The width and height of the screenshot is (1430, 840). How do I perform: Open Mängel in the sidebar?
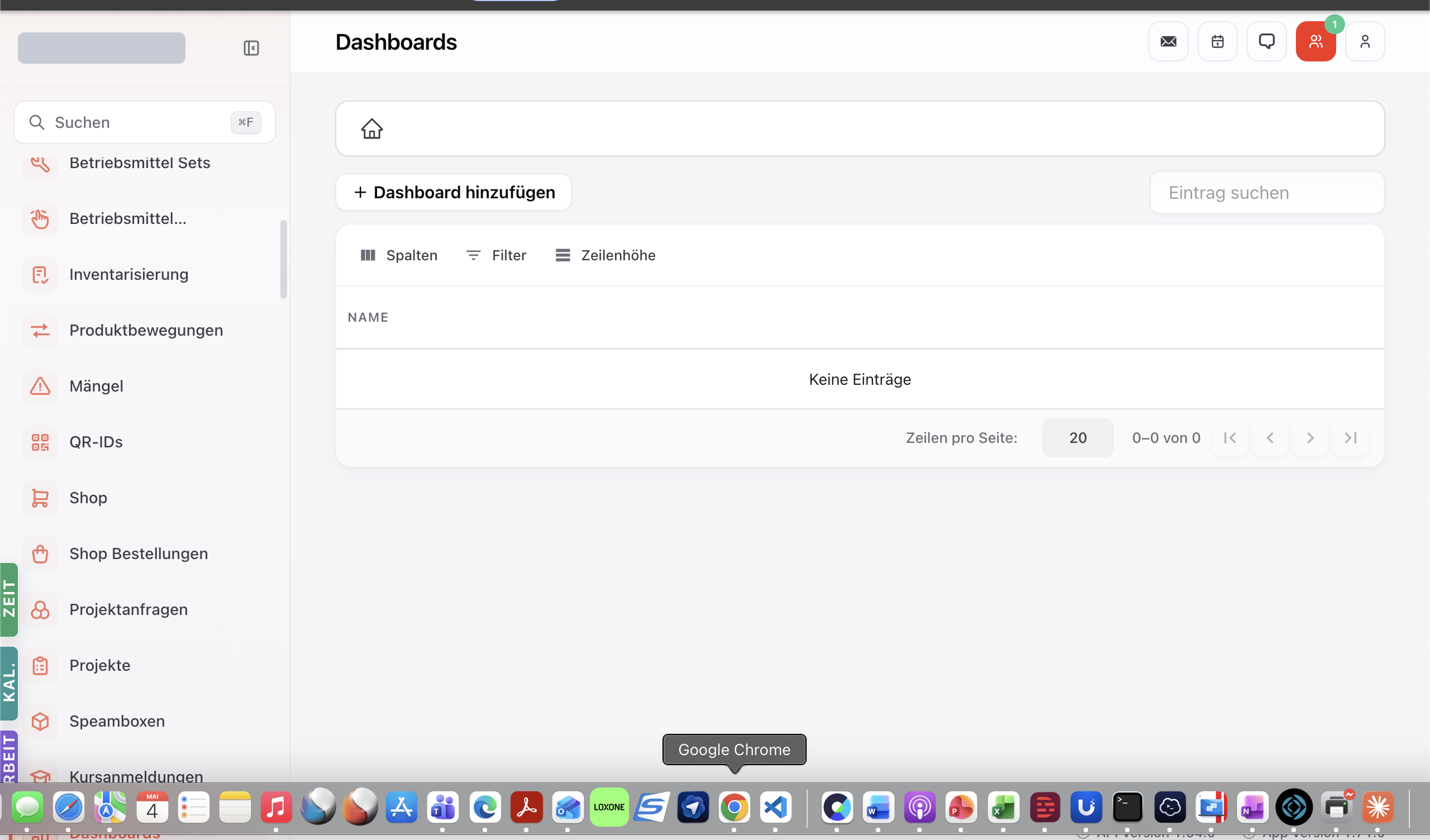[x=96, y=386]
